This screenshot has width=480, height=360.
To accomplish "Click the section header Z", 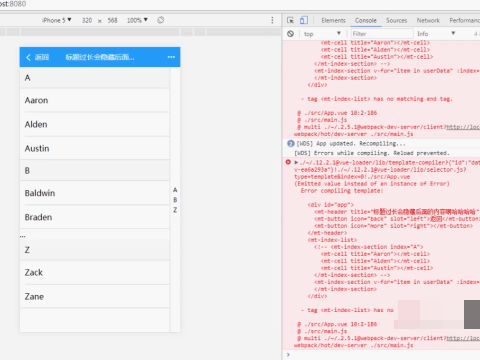I will (95, 250).
